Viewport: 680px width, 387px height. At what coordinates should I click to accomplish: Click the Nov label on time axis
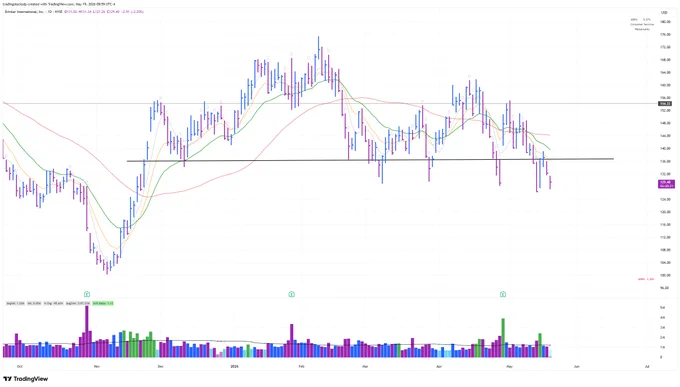point(97,367)
